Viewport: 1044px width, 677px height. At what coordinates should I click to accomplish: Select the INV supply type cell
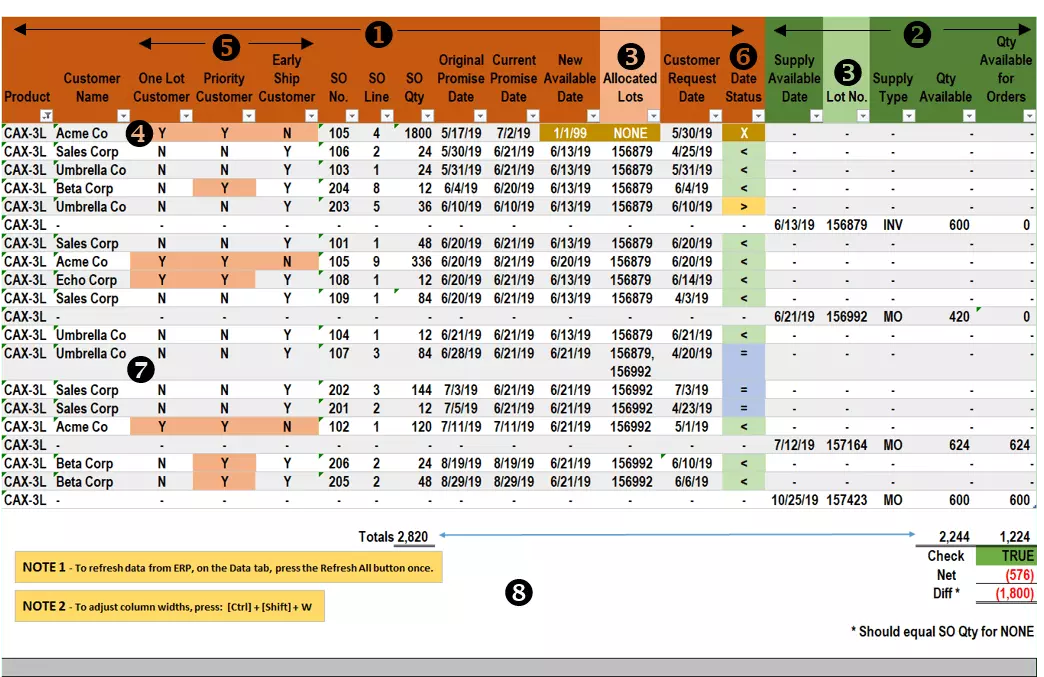(893, 225)
